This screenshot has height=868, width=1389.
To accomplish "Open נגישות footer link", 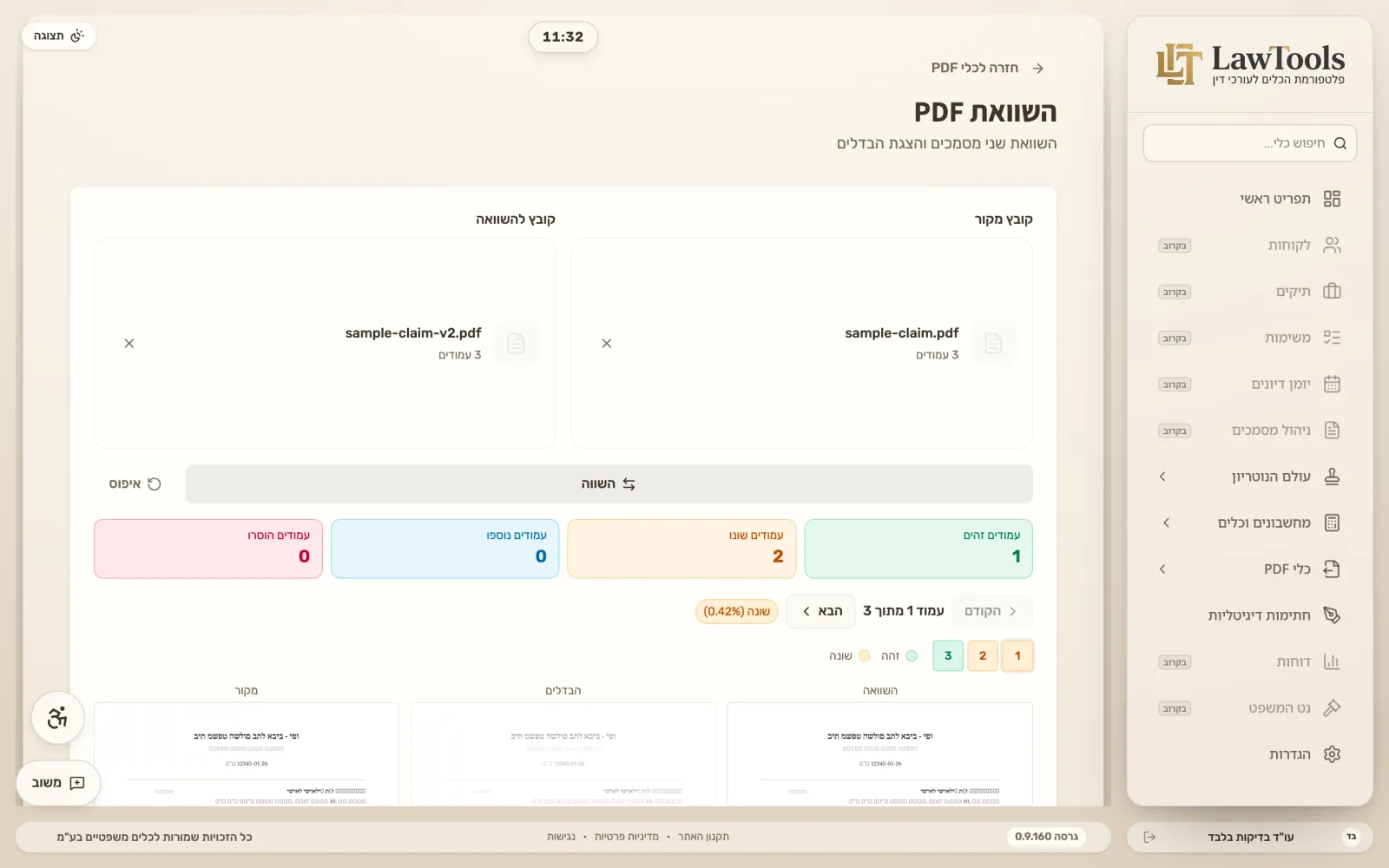I will click(561, 837).
